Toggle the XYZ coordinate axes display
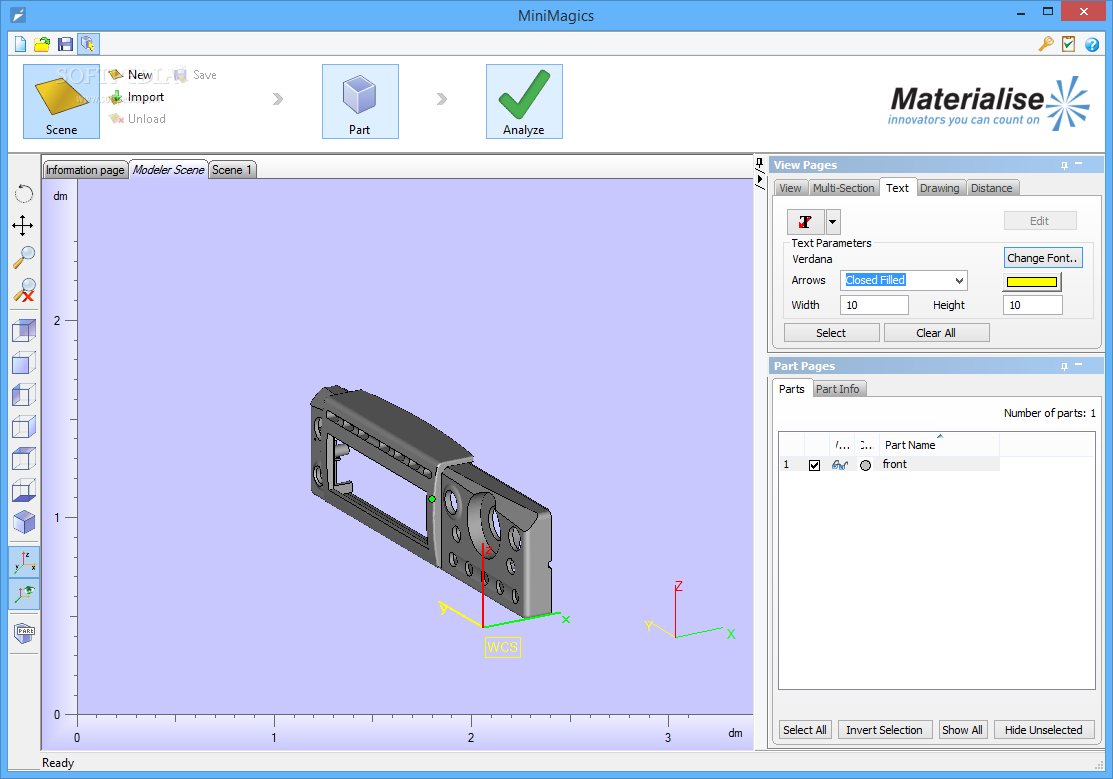The height and width of the screenshot is (779, 1113). [24, 562]
